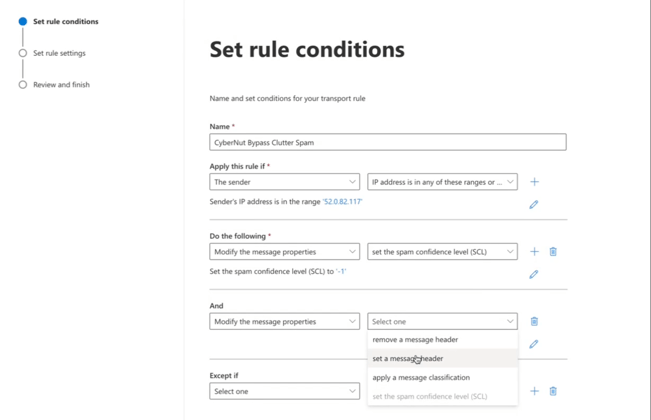Add another condition with plus icon beside sender
Viewport: 651px width, 420px height.
click(x=534, y=182)
